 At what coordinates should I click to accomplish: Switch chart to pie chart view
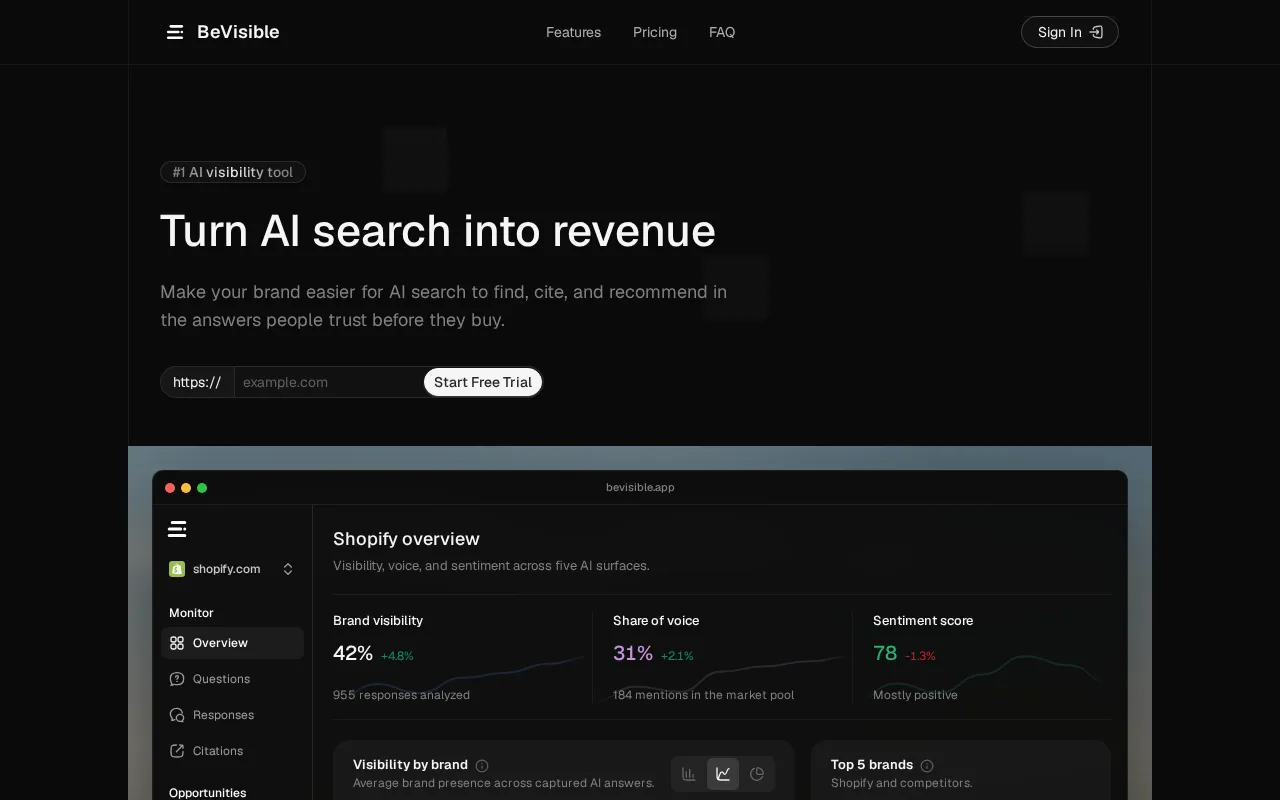tap(757, 774)
